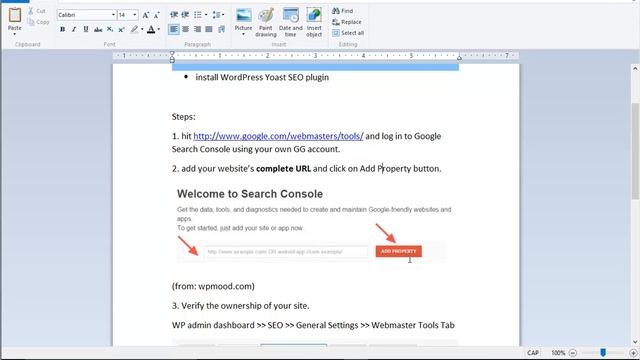
Task: Click the zoom in plus button
Action: point(633,353)
